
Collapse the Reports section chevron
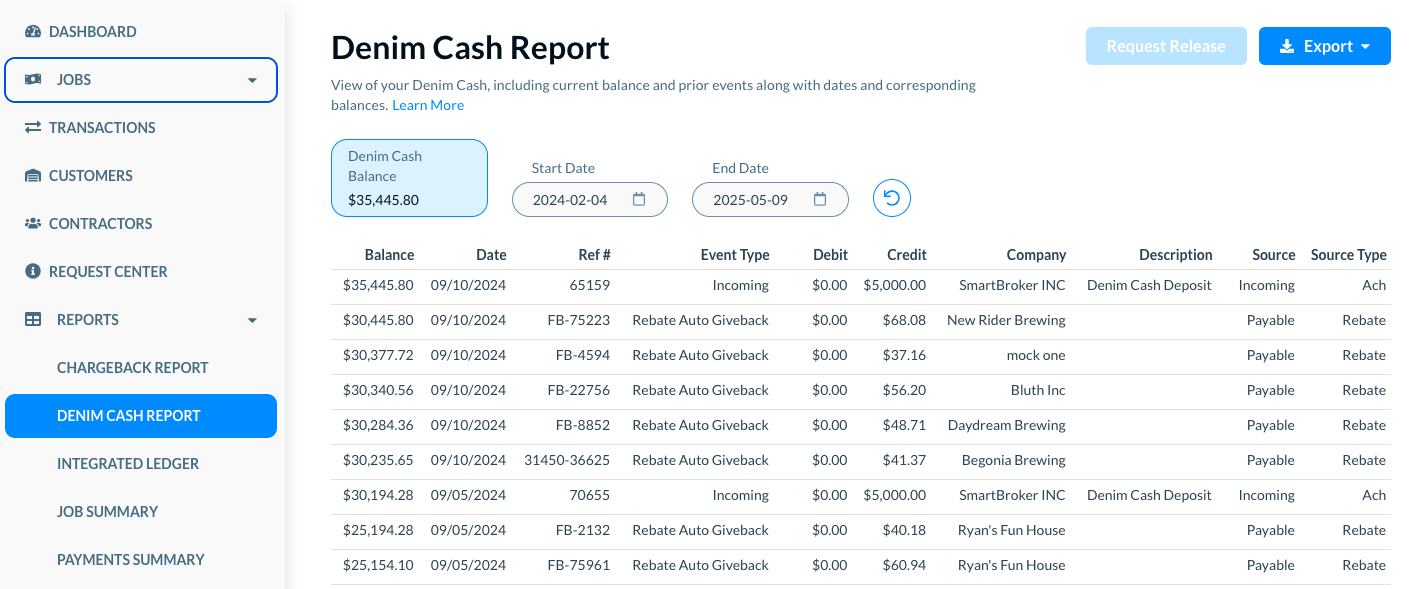[252, 320]
